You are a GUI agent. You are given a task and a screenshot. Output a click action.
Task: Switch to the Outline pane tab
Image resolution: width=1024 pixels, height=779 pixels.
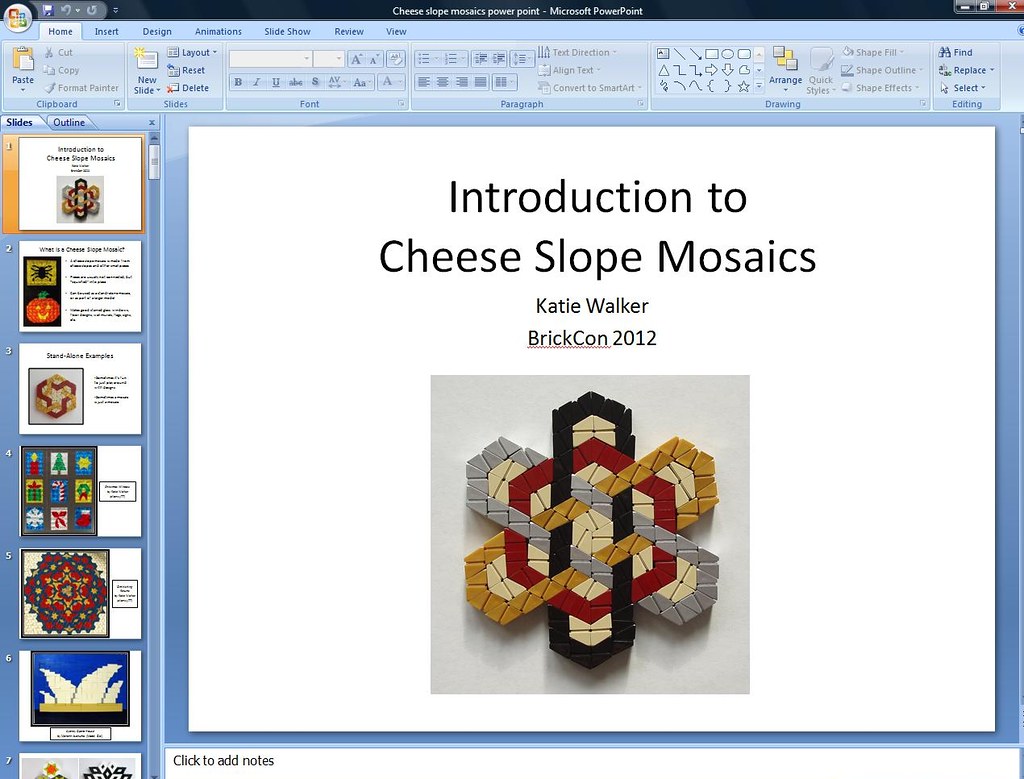(x=69, y=122)
